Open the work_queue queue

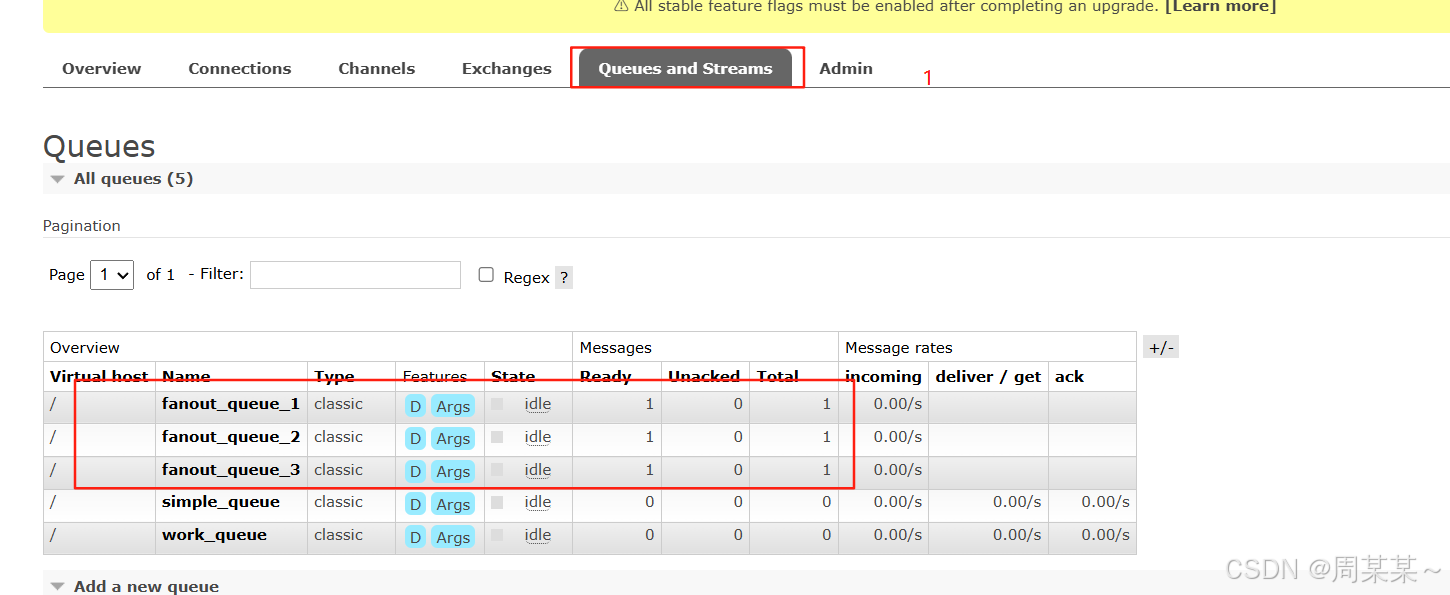214,535
